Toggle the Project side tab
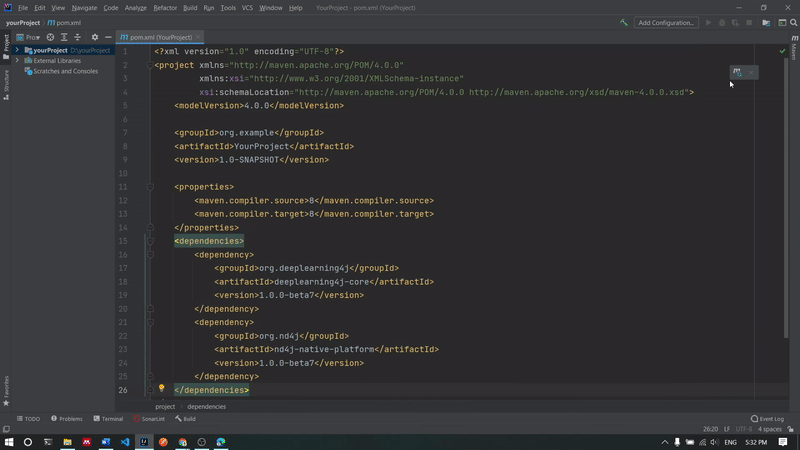Image resolution: width=800 pixels, height=450 pixels. pyautogui.click(x=6, y=47)
